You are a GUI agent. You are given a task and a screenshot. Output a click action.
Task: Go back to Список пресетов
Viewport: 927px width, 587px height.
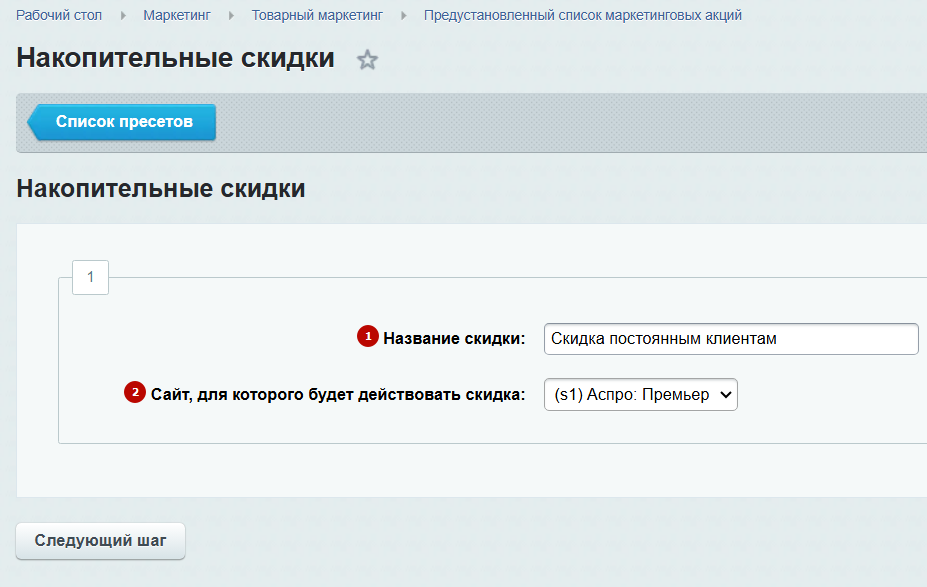coord(122,122)
